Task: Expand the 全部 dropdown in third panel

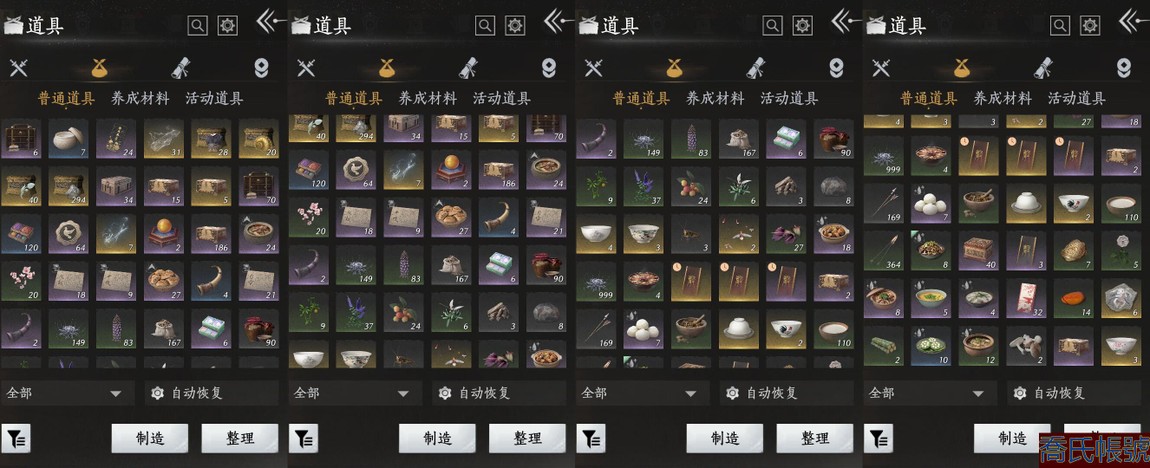Action: tap(642, 393)
